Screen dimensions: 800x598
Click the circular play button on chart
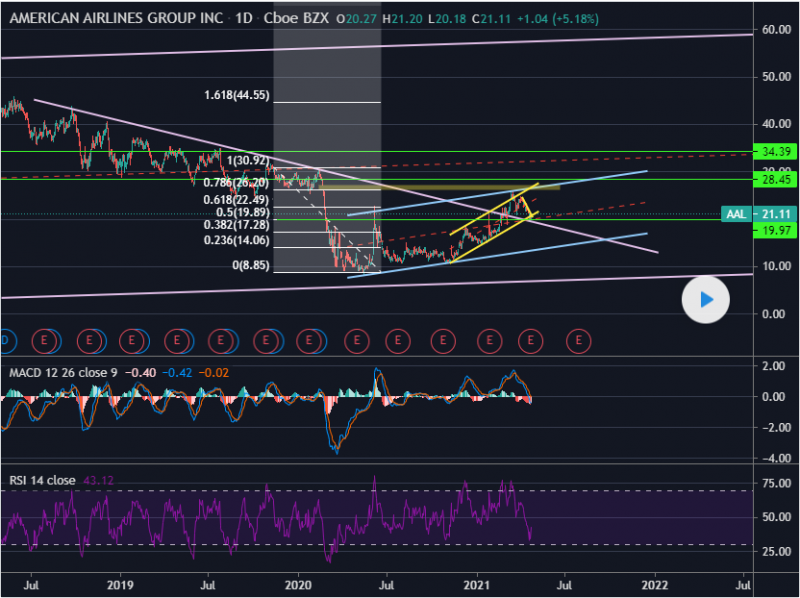click(707, 298)
